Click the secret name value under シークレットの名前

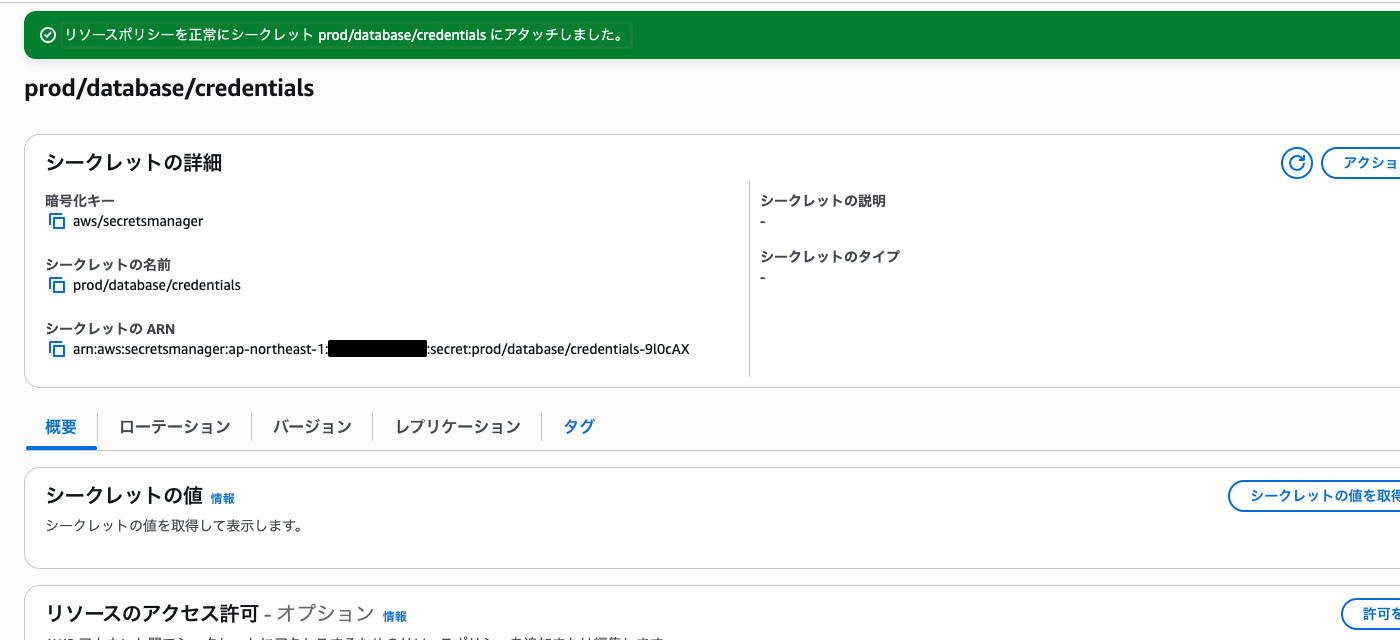click(157, 285)
